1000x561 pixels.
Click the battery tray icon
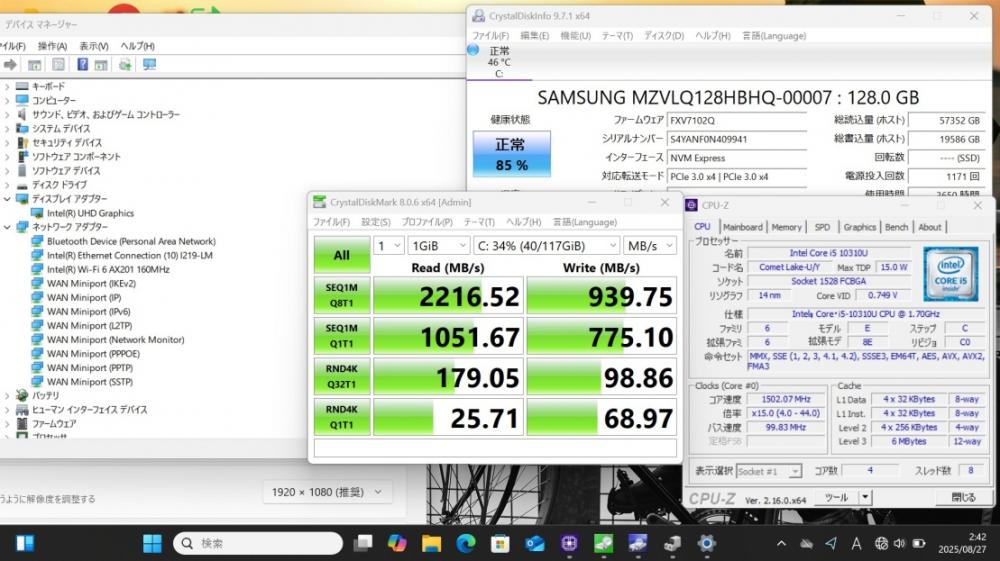[919, 543]
